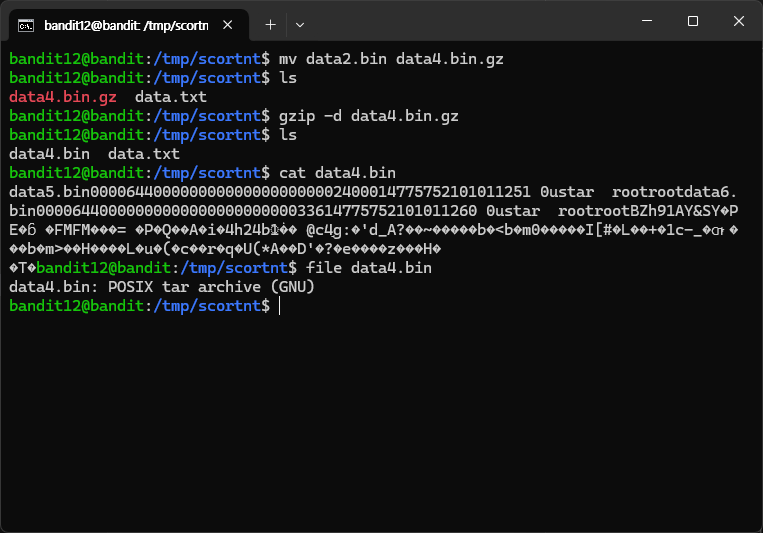Click the red data4.bin.gz filename

point(63,97)
